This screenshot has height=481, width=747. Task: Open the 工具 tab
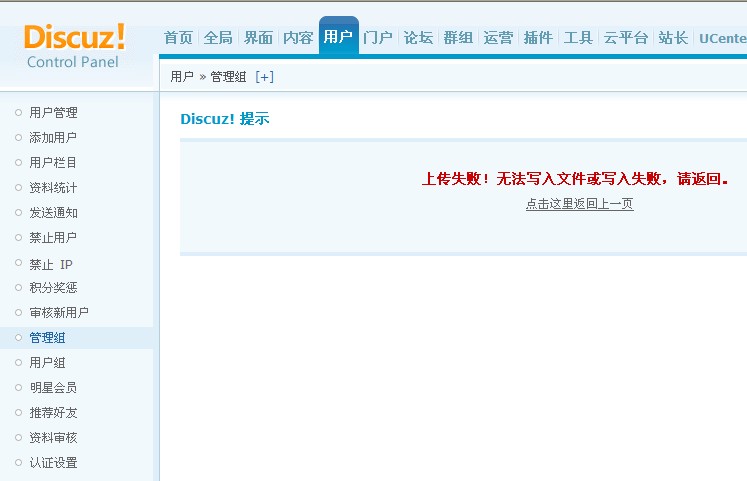pyautogui.click(x=578, y=38)
